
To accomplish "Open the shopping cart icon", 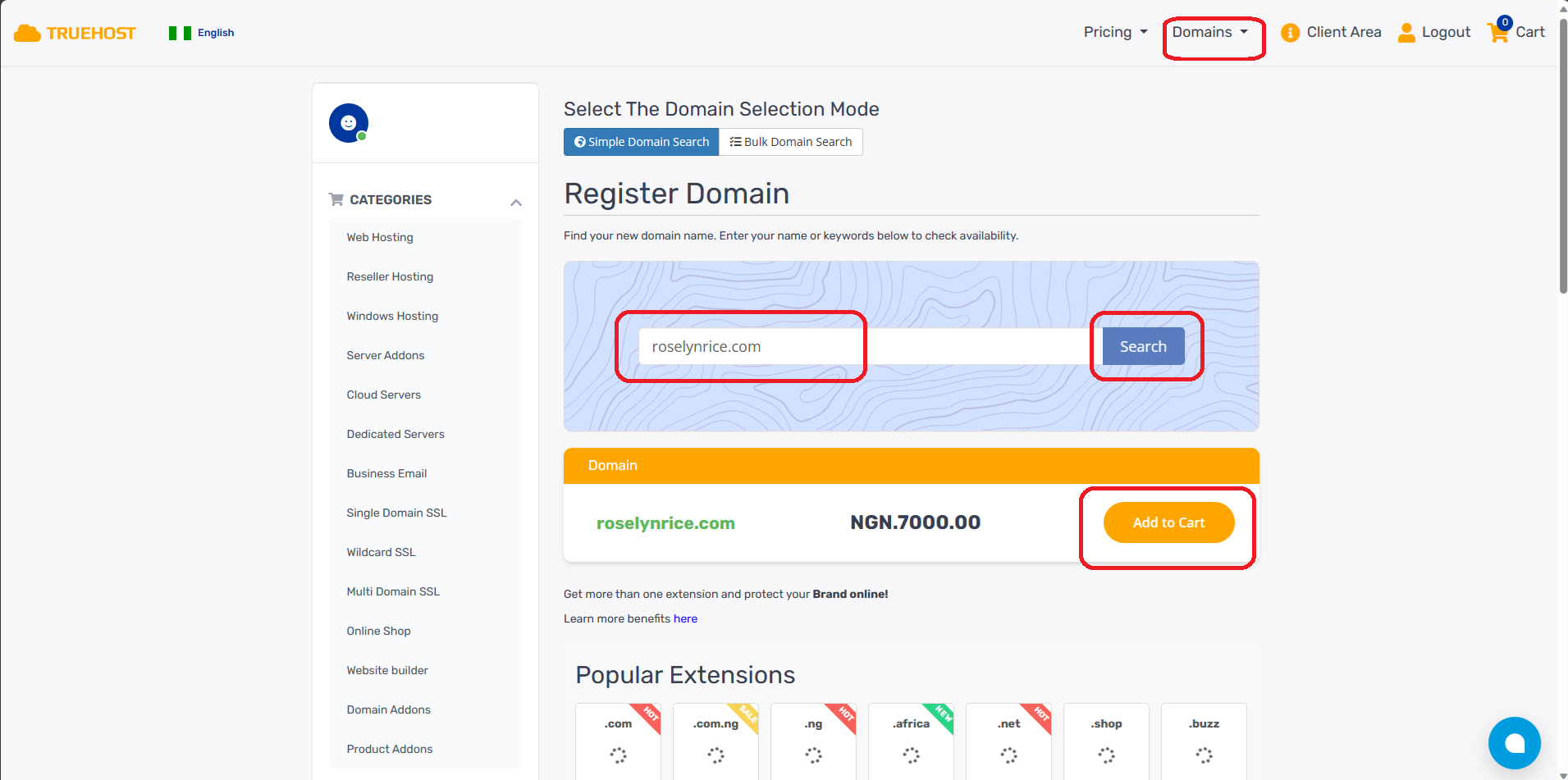I will 1498,32.
